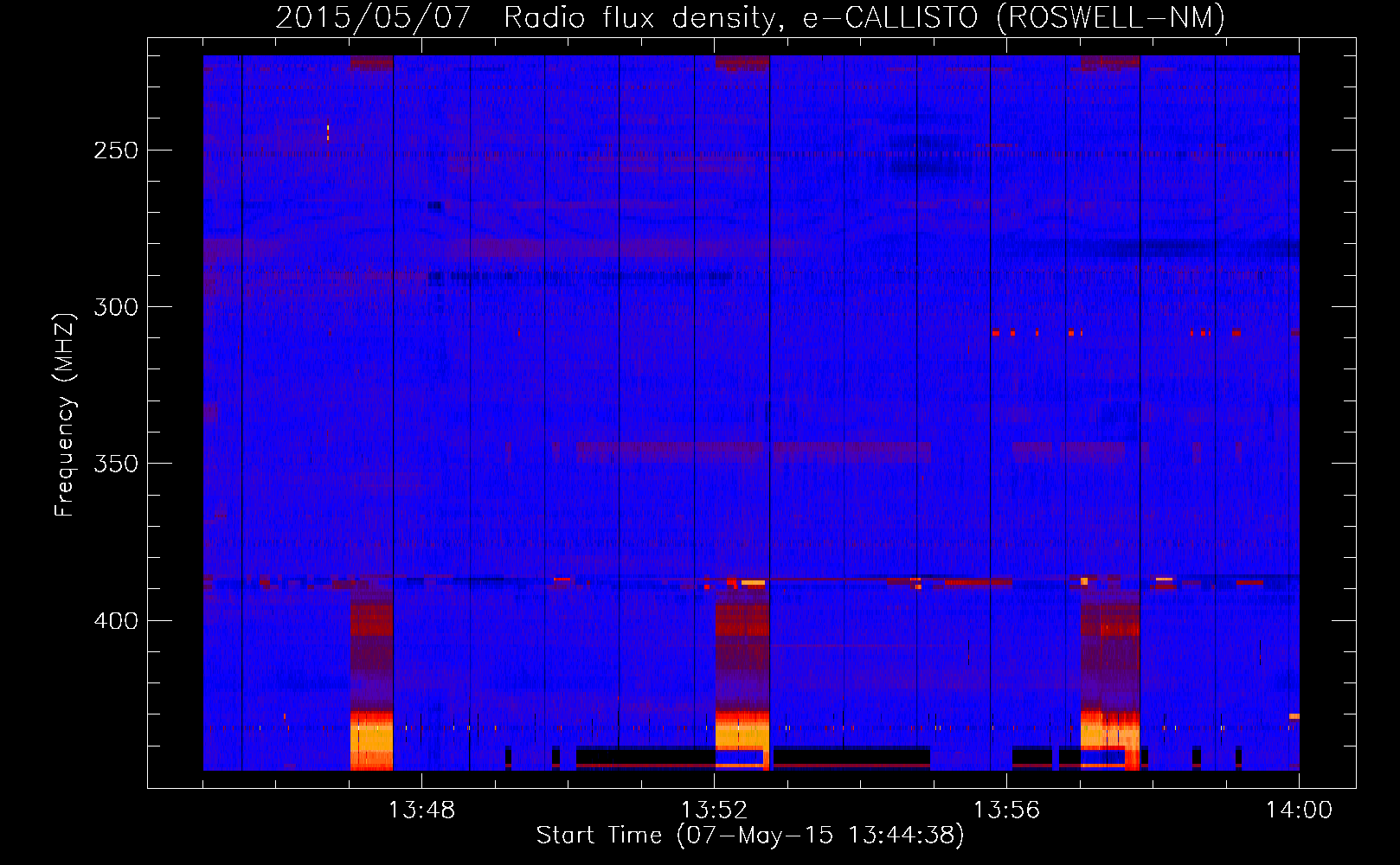Image resolution: width=1400 pixels, height=865 pixels.
Task: Click the plot title 'Radio flux density, e-CALLISTO (ROSWELL-NM)'
Action: (x=864, y=17)
